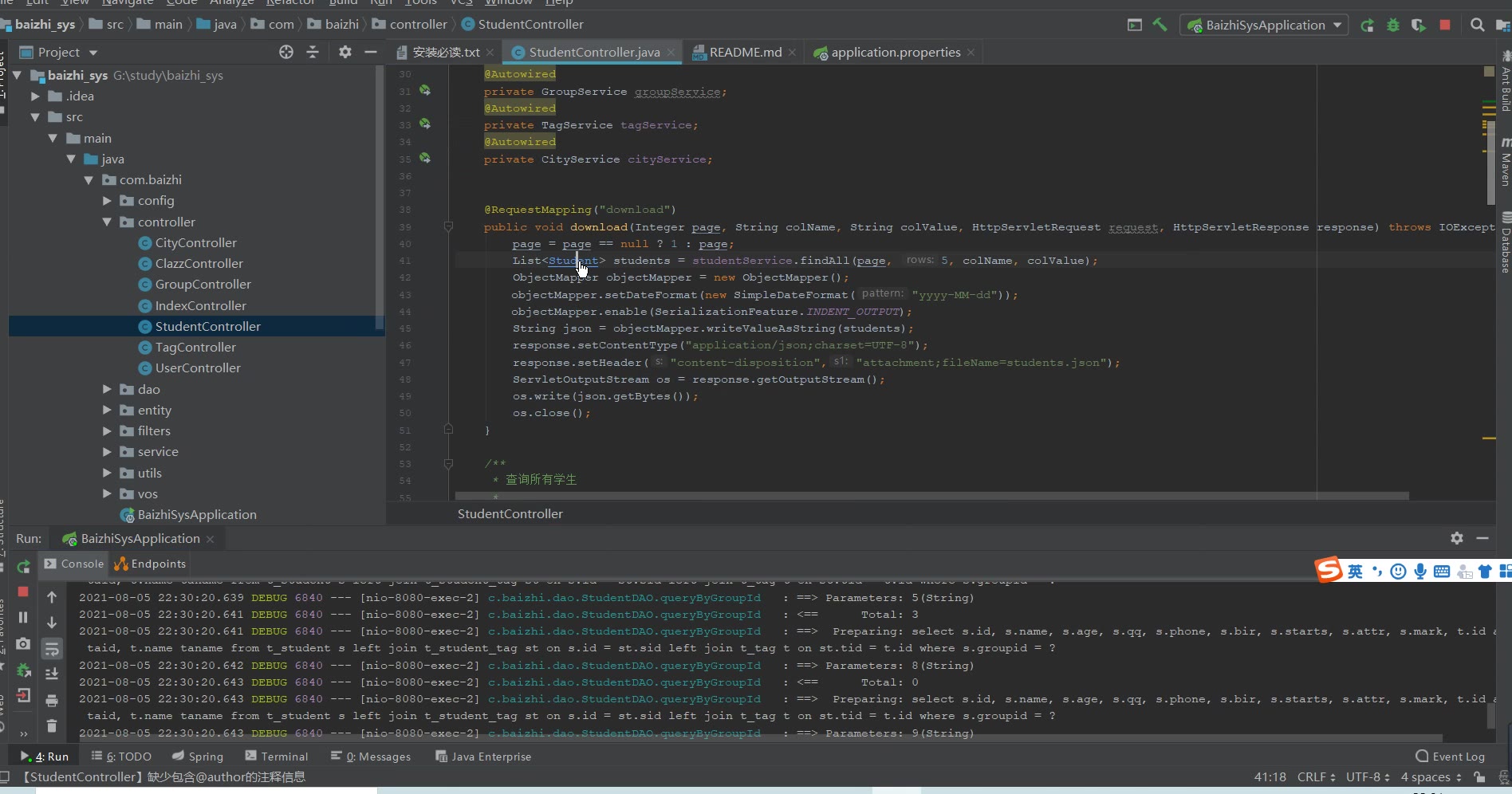Toggle soft-wrap in the console
Image resolution: width=1512 pixels, height=794 pixels.
[x=52, y=648]
